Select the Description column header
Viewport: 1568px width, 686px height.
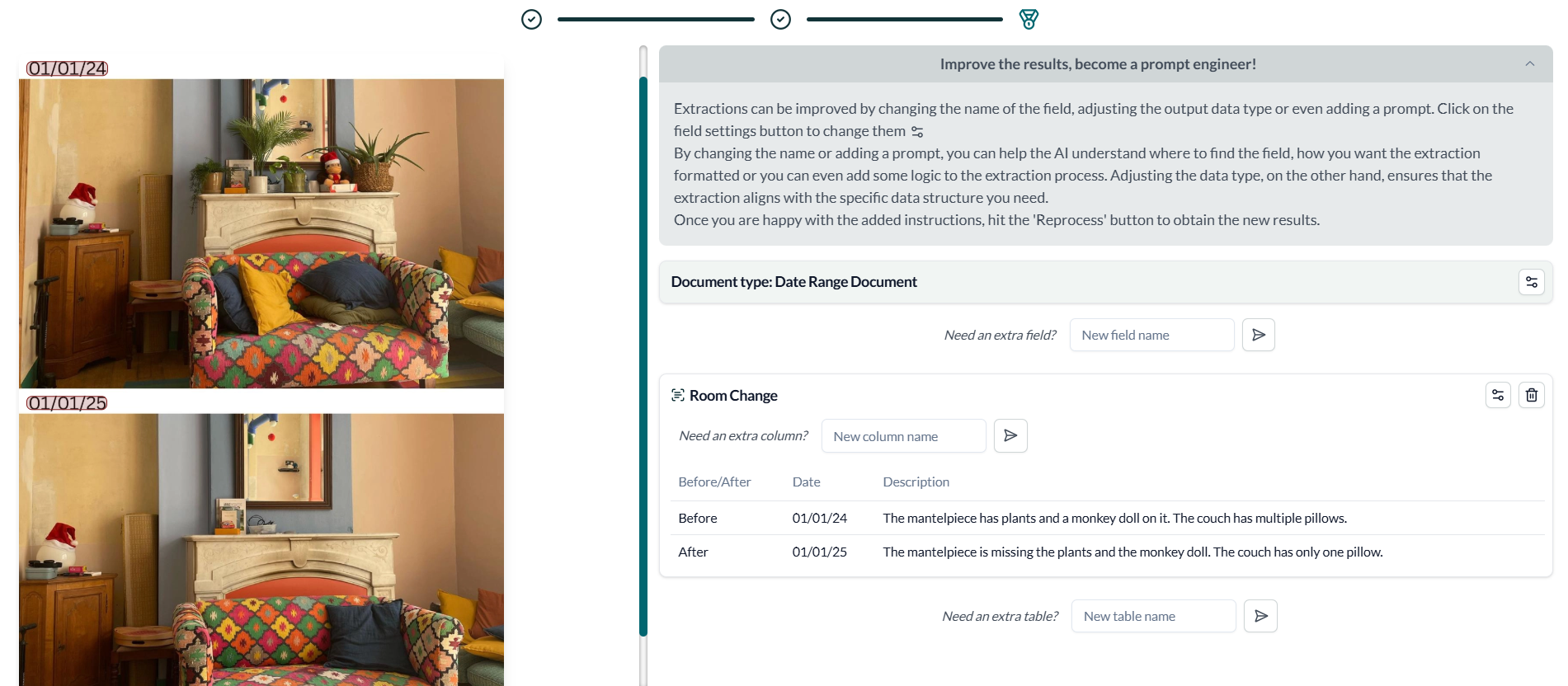coord(916,482)
